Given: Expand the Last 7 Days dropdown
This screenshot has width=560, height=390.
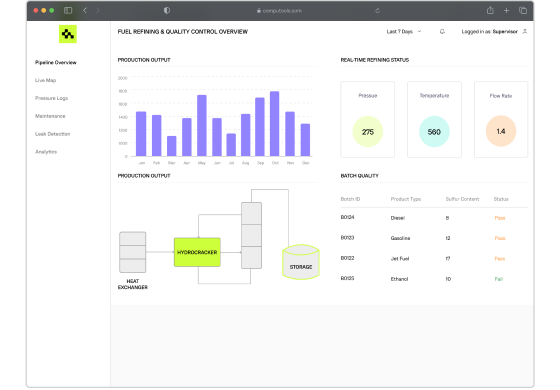Looking at the screenshot, I should [x=404, y=31].
